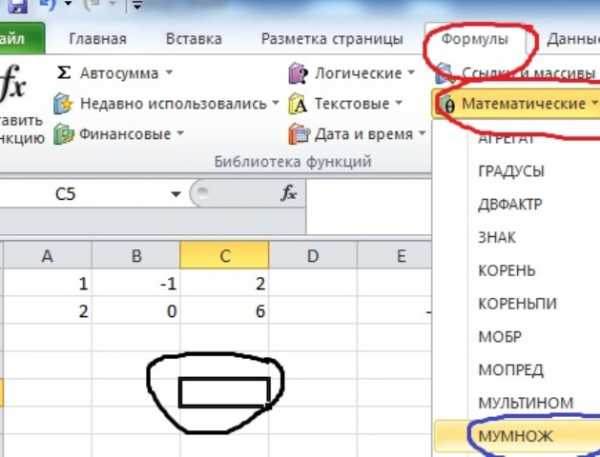Expand the Текстовые dropdown arrow
Screen dimensions: 600x457
(x=398, y=102)
